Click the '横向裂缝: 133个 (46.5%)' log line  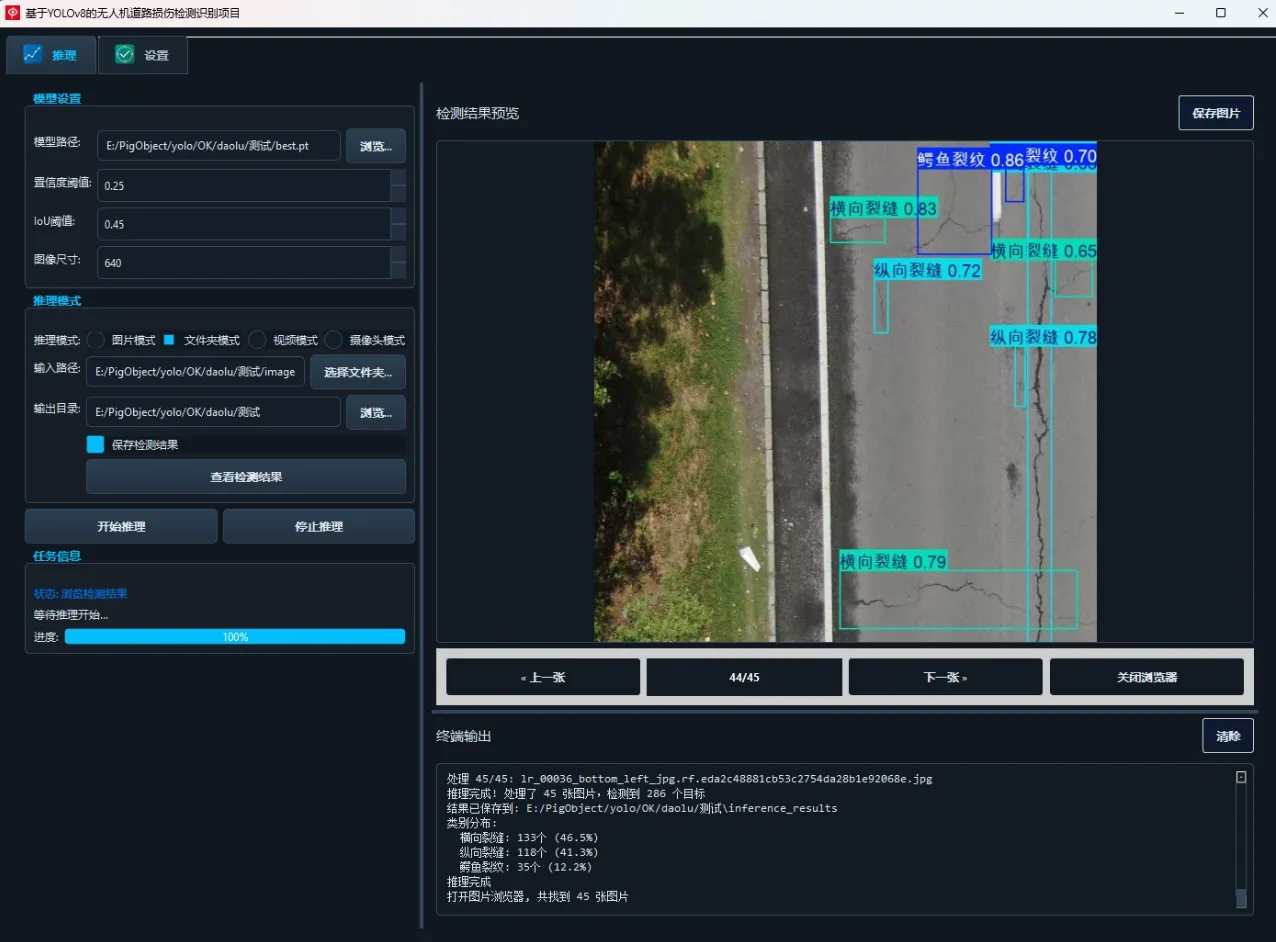click(528, 837)
